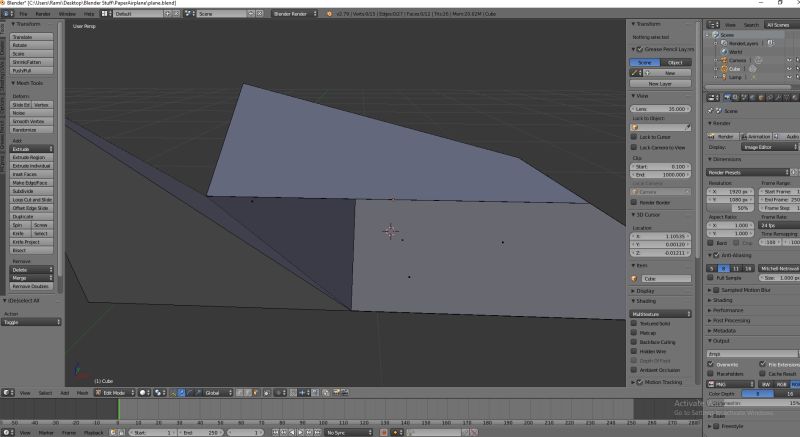Click the Remove Doubles button
Screen dimensions: 800x437
[32, 286]
